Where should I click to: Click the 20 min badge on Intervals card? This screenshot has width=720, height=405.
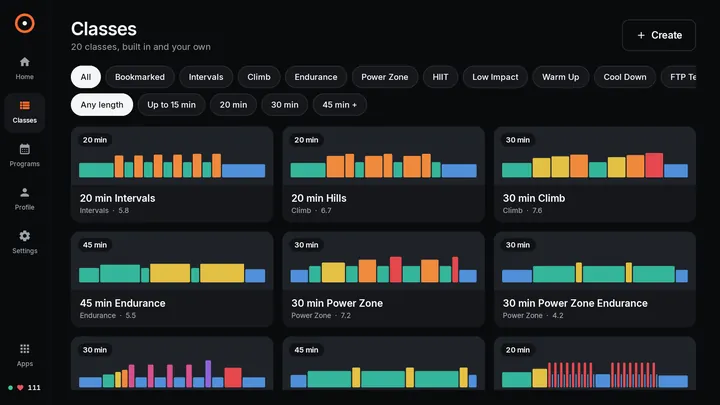pyautogui.click(x=95, y=140)
